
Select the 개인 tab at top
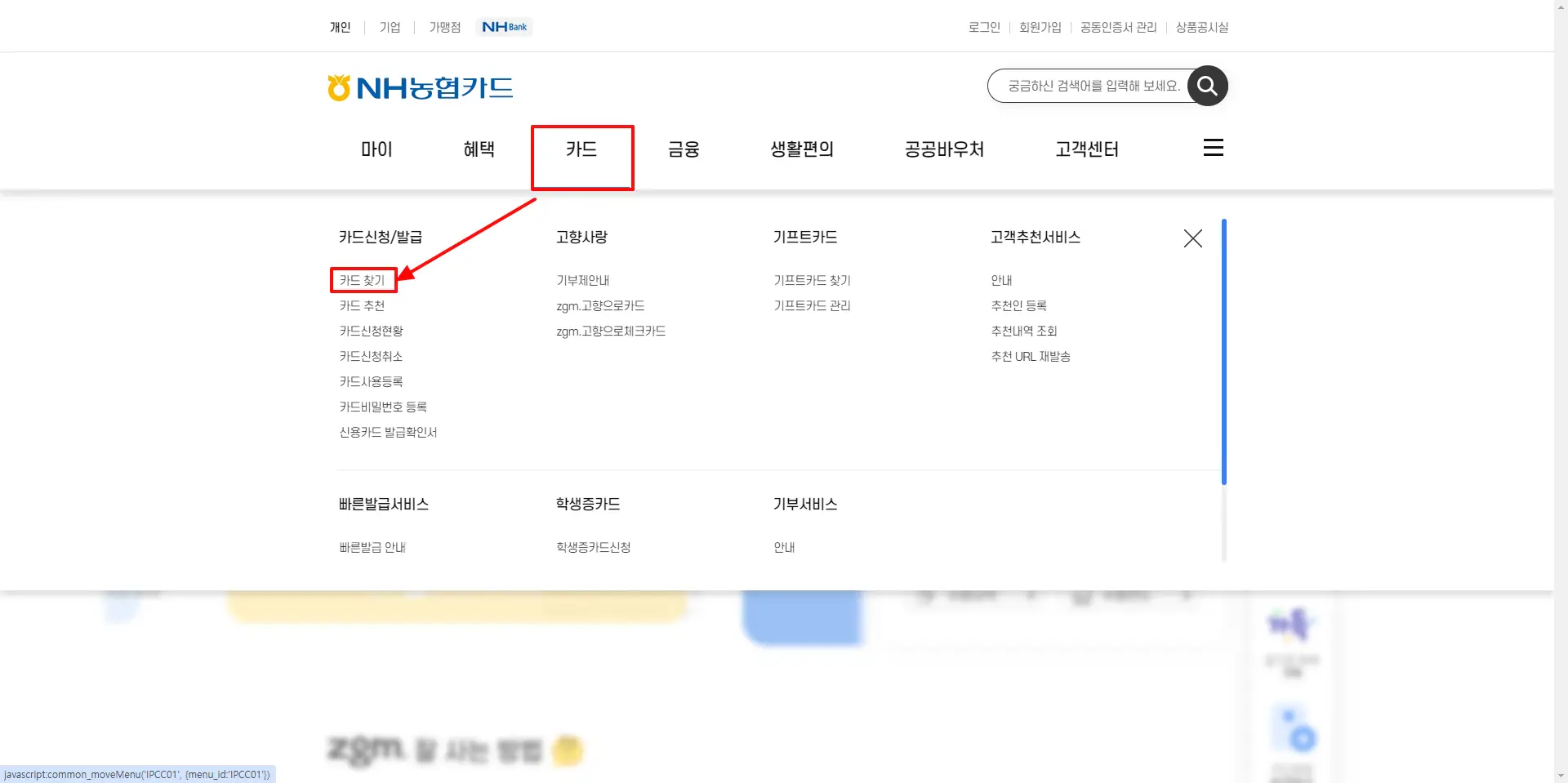coord(340,27)
